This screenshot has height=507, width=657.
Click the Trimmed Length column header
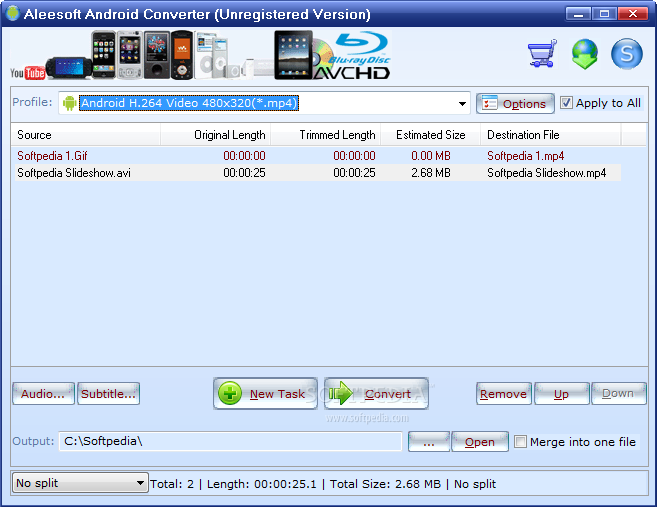pyautogui.click(x=326, y=135)
